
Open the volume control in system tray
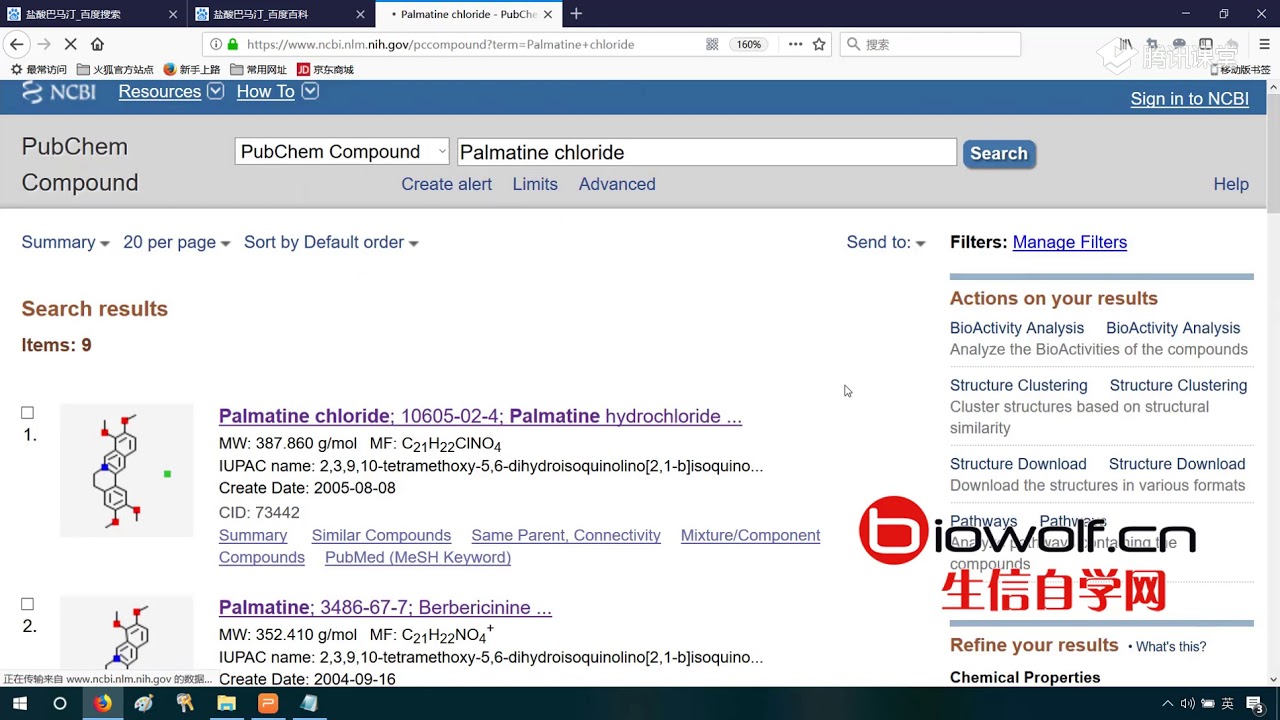click(1187, 704)
